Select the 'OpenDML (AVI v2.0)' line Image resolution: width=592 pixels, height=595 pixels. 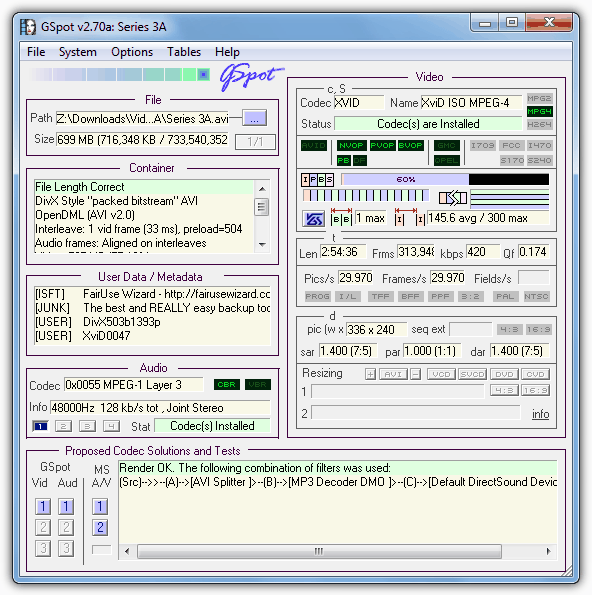(x=144, y=215)
